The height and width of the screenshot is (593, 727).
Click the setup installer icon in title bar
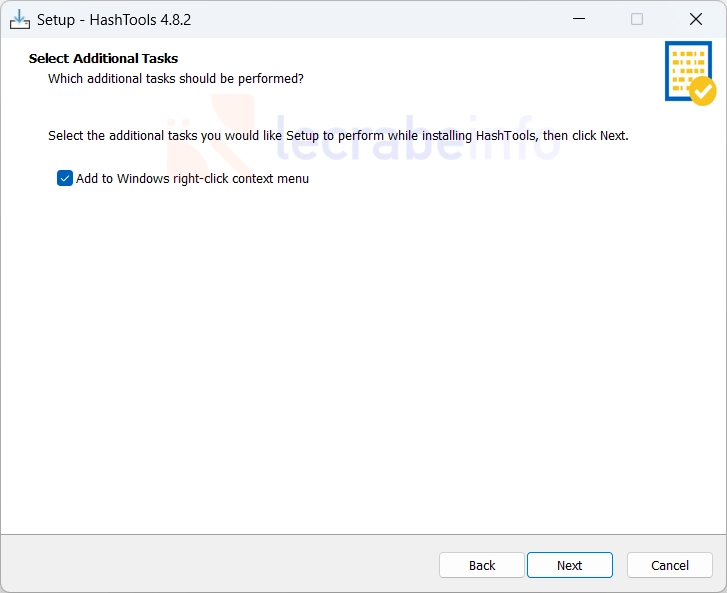(19, 19)
